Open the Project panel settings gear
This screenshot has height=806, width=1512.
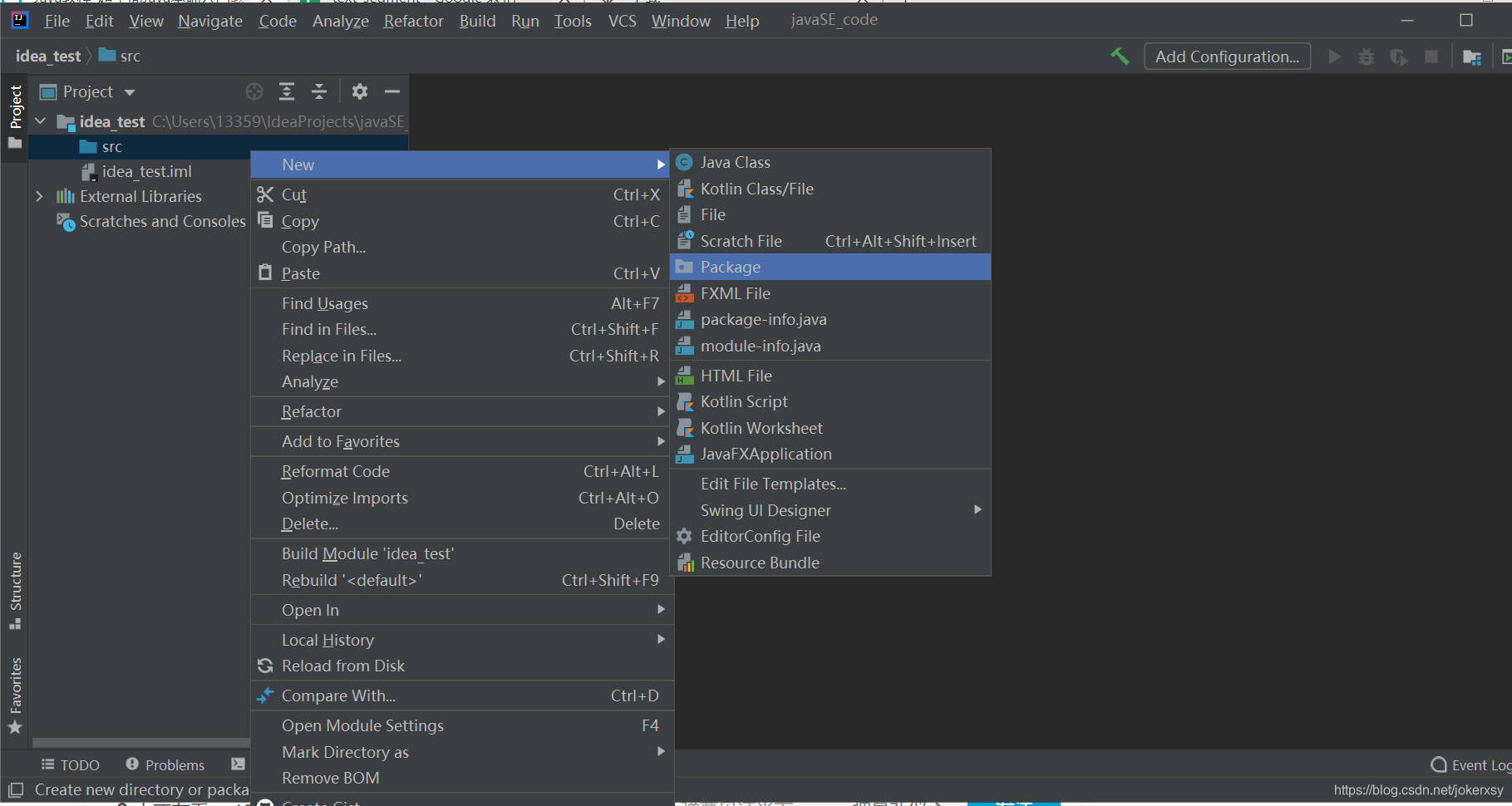(x=360, y=91)
